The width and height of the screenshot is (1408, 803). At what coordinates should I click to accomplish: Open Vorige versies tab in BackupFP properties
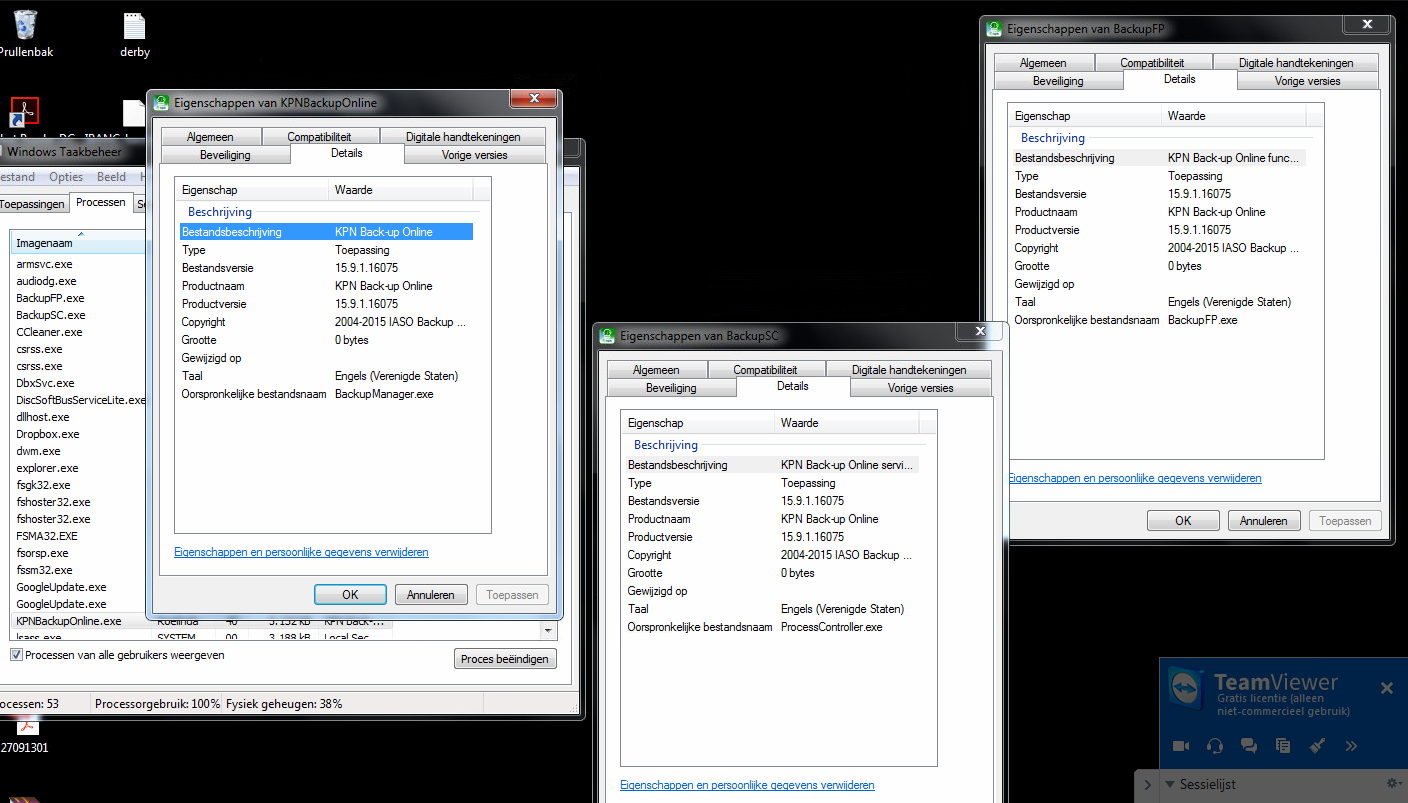click(1307, 81)
